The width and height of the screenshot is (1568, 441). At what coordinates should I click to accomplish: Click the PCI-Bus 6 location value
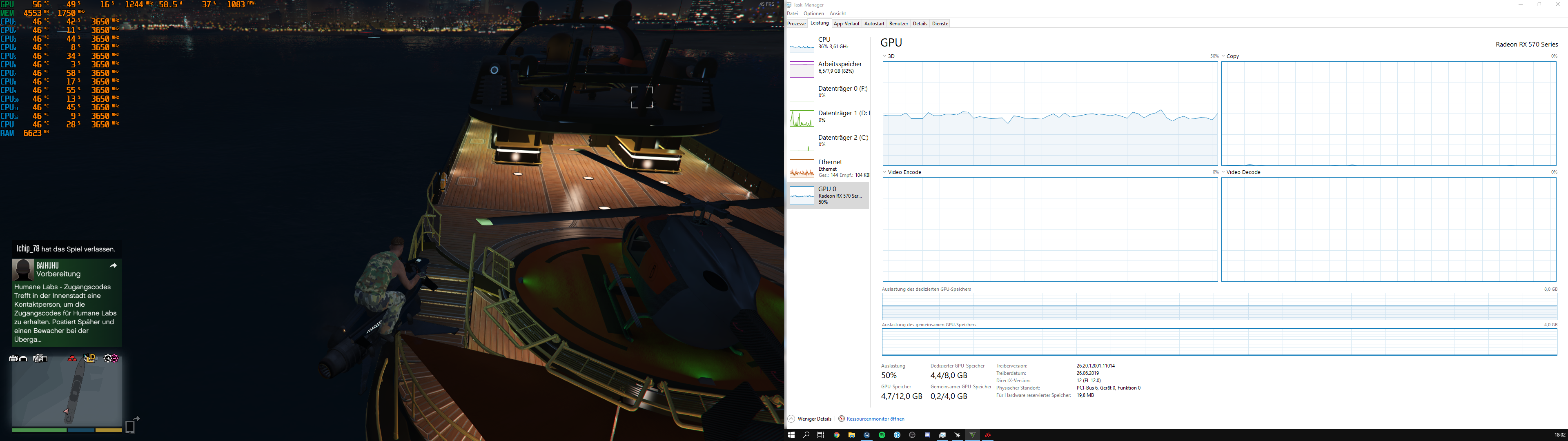pos(1109,388)
